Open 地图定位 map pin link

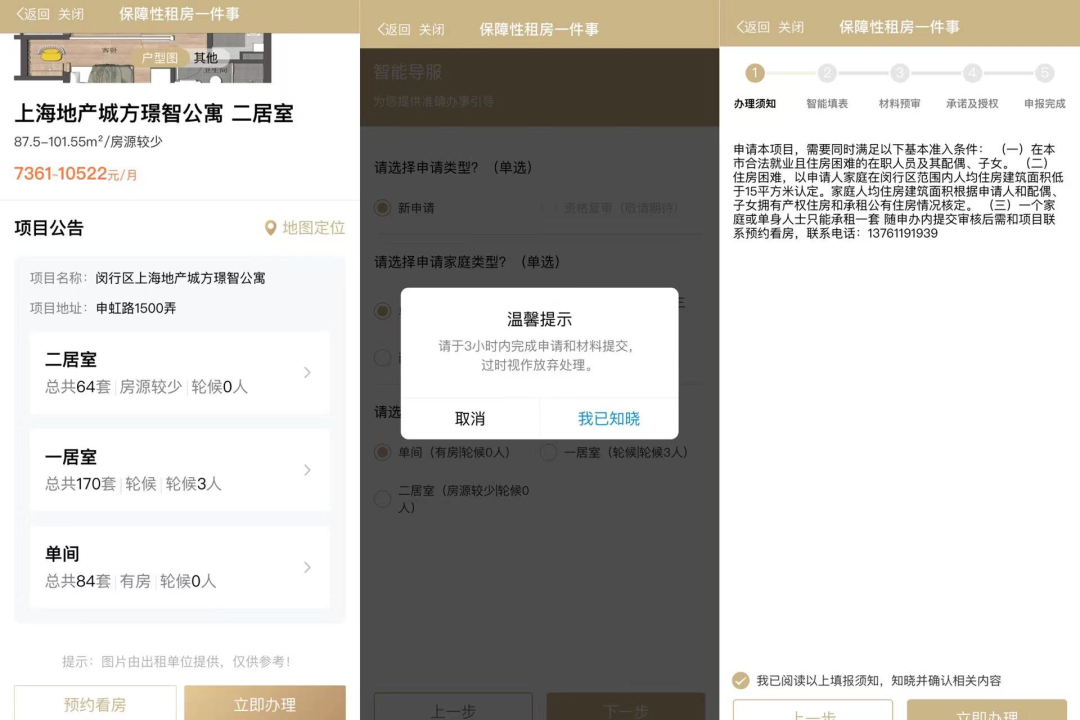coord(305,228)
